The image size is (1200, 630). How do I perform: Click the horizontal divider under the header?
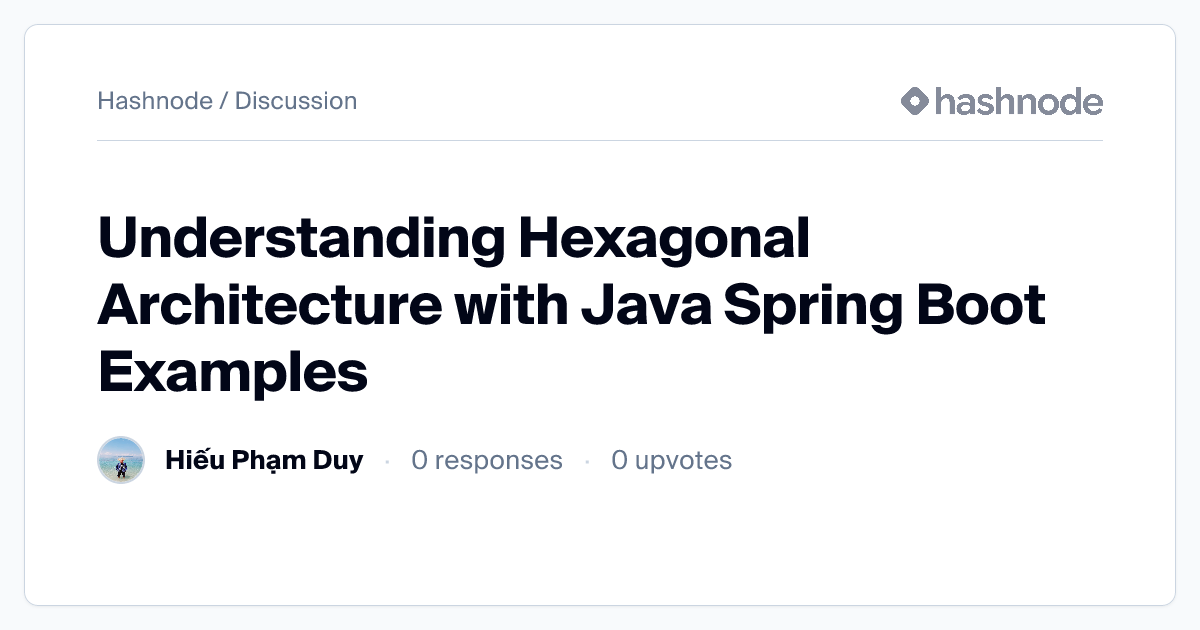(x=600, y=141)
